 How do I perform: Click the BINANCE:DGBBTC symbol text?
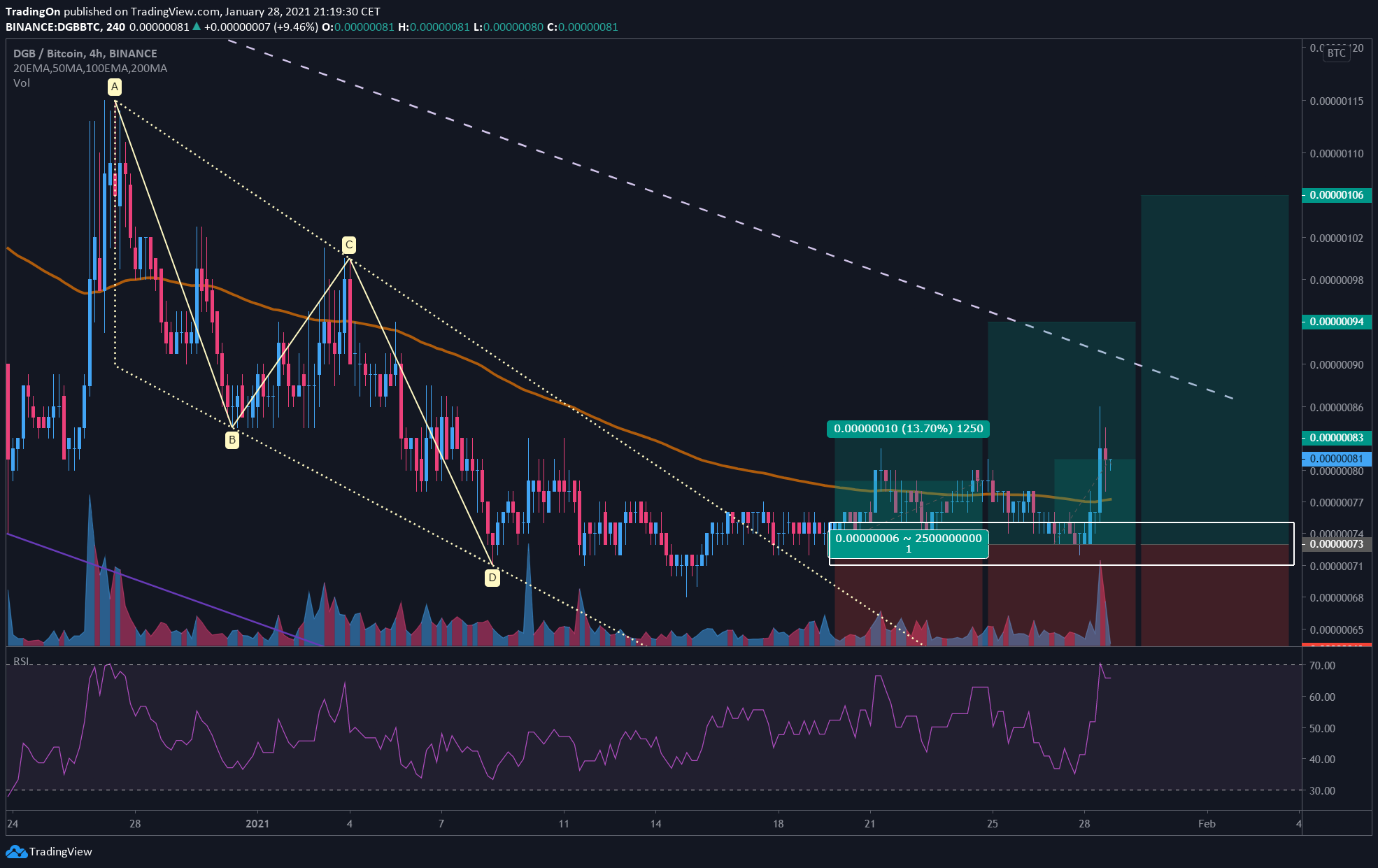pos(55,27)
